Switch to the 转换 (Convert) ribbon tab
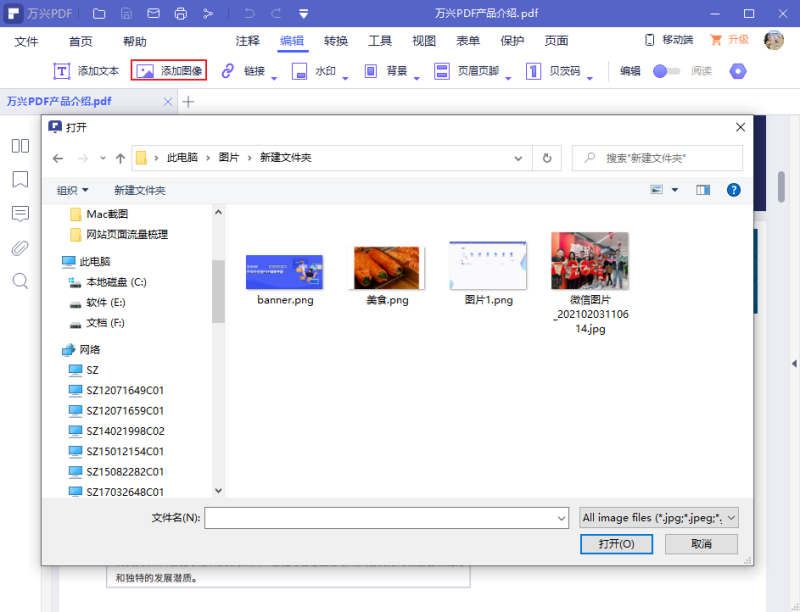This screenshot has height=612, width=800. coord(334,41)
